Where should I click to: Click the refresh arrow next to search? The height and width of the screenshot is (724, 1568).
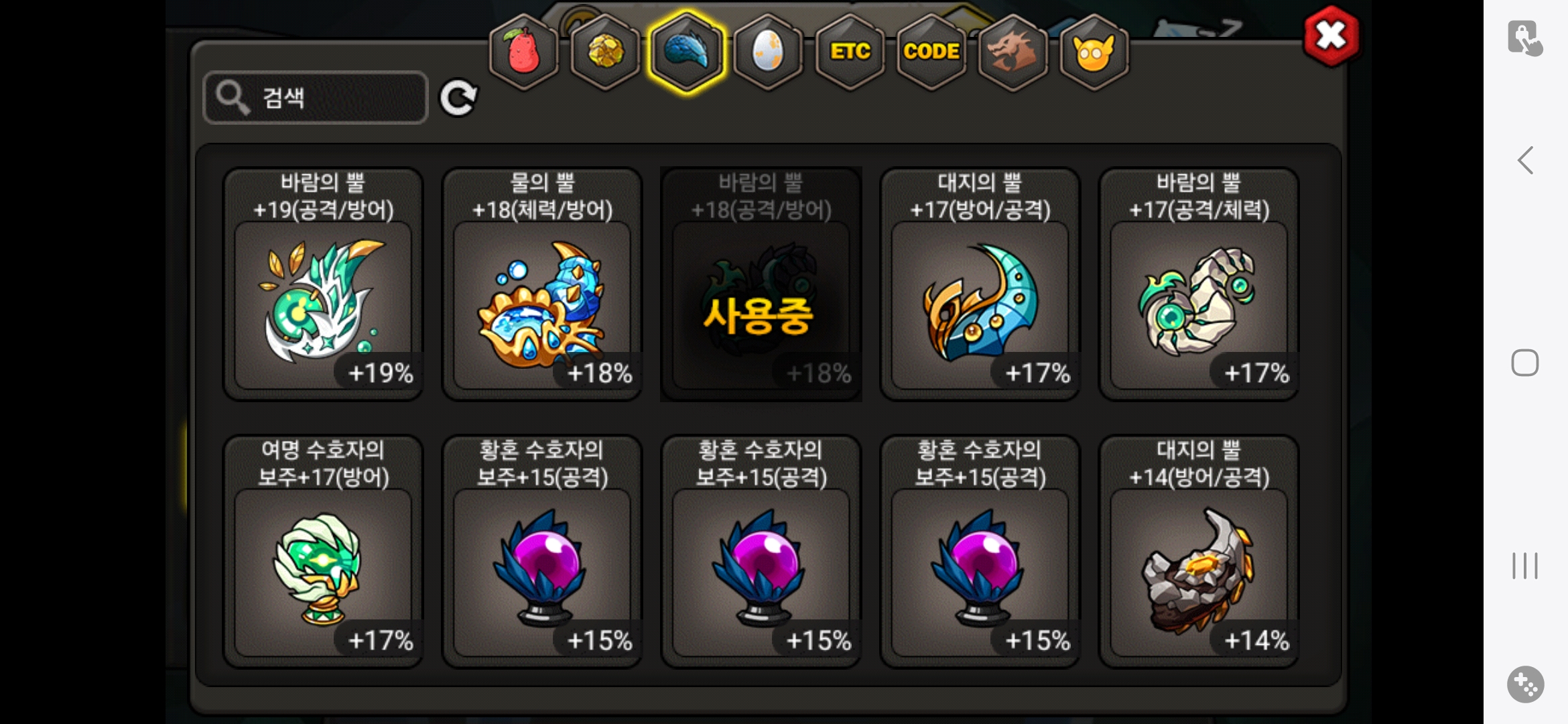click(x=458, y=99)
